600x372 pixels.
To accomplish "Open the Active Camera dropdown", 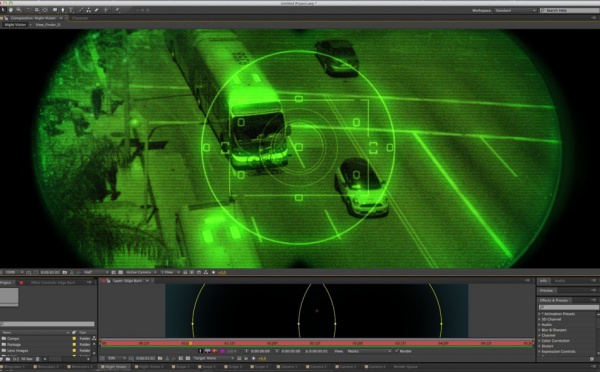I will point(141,272).
